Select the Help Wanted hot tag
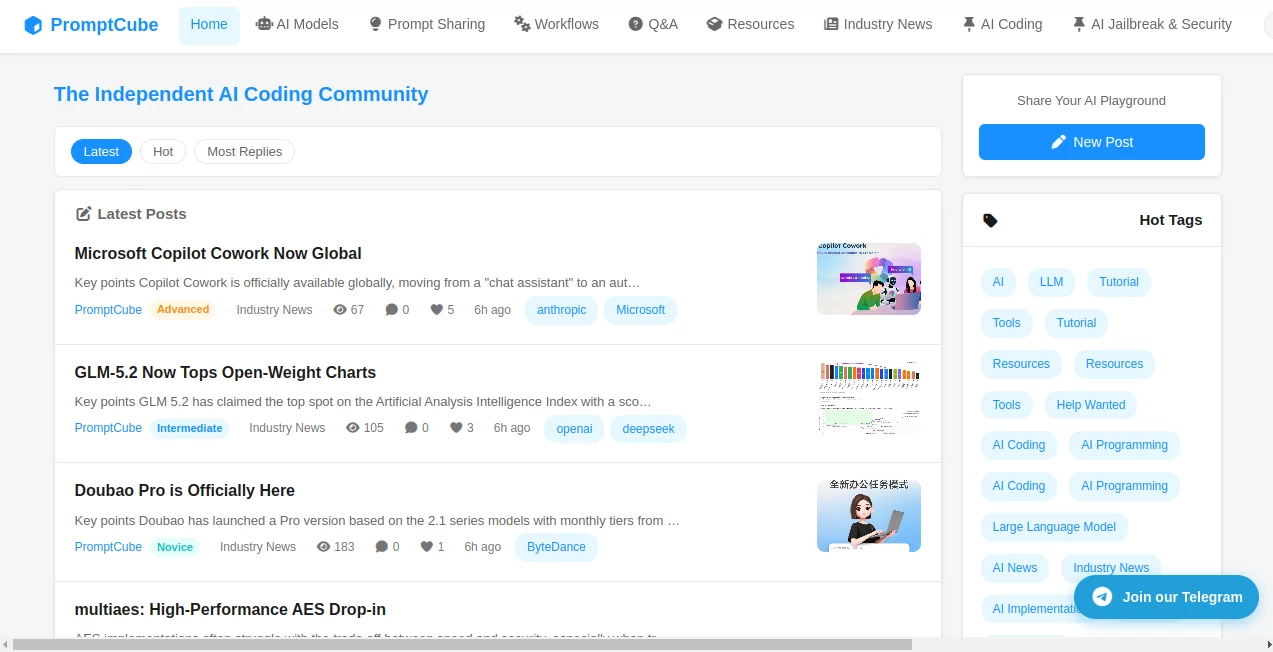 [x=1091, y=405]
